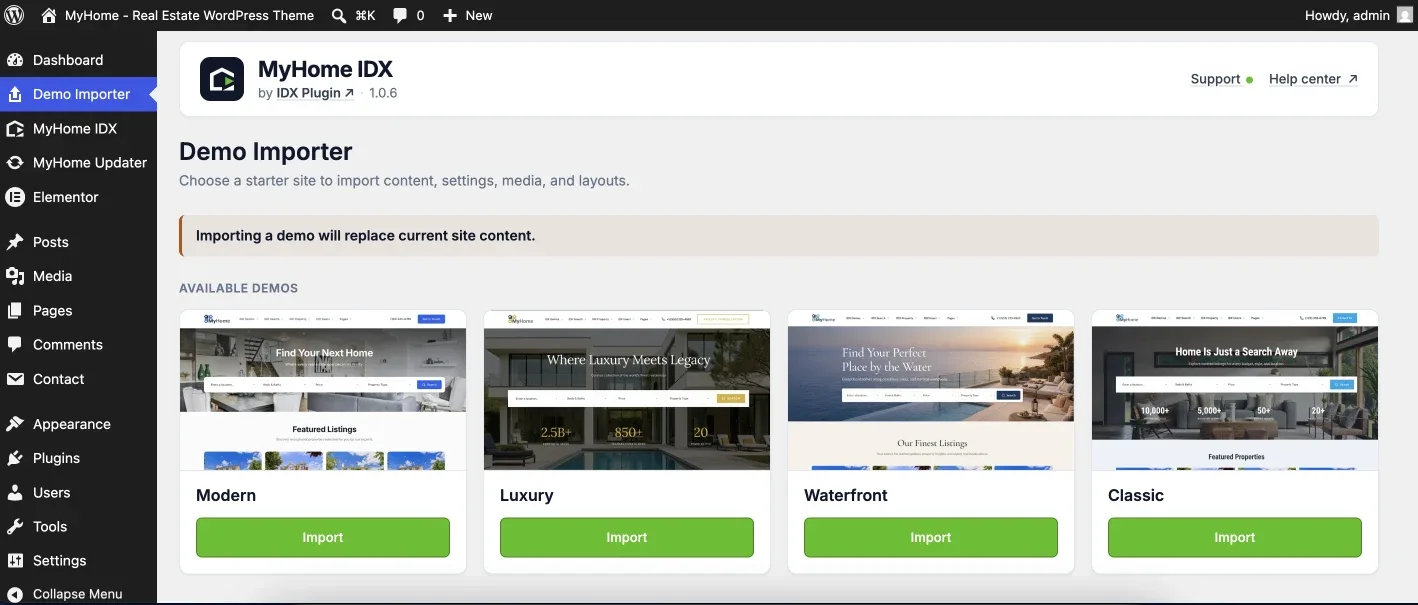
Task: Click the MyHome IDX plugin logo in header
Action: click(x=222, y=79)
